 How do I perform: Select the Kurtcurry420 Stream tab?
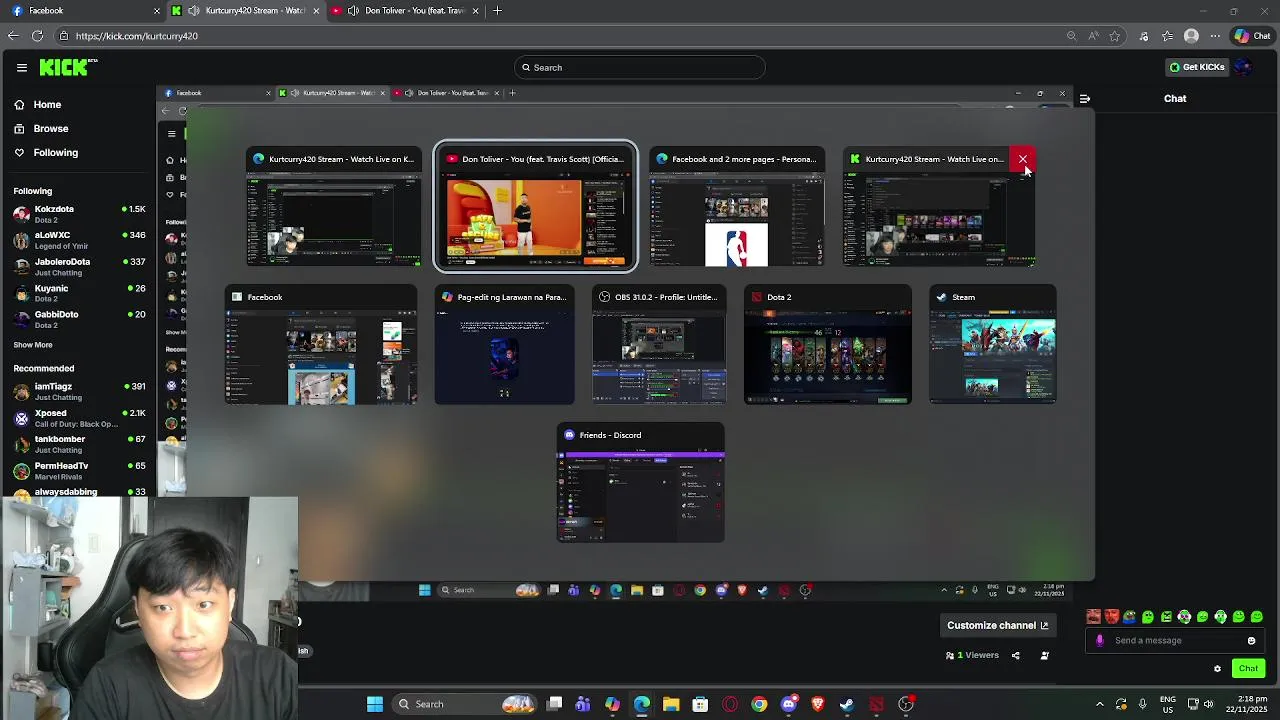click(245, 11)
